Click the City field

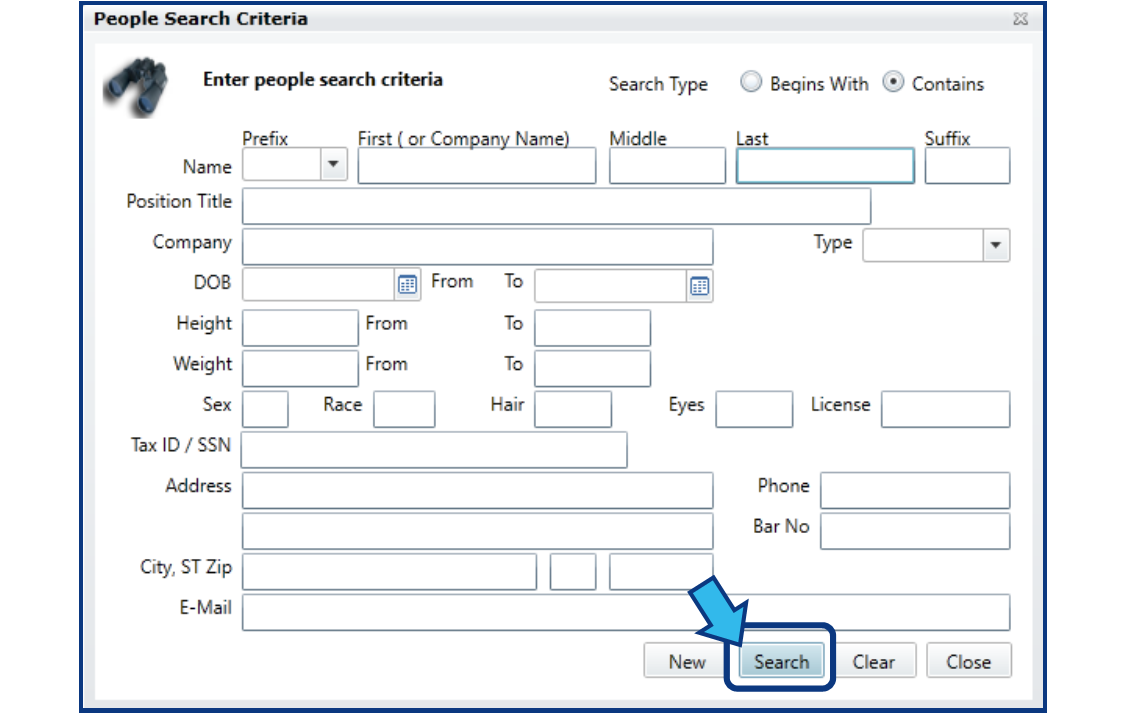pyautogui.click(x=389, y=571)
